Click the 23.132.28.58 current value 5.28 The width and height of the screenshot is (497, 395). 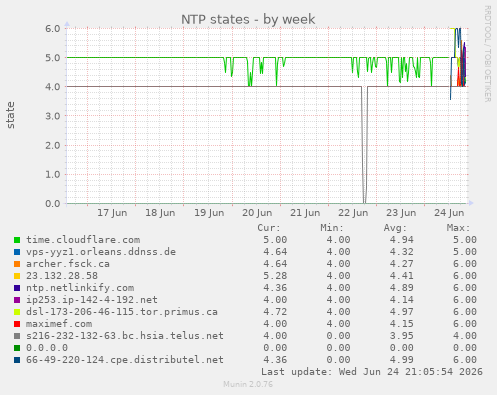click(275, 276)
